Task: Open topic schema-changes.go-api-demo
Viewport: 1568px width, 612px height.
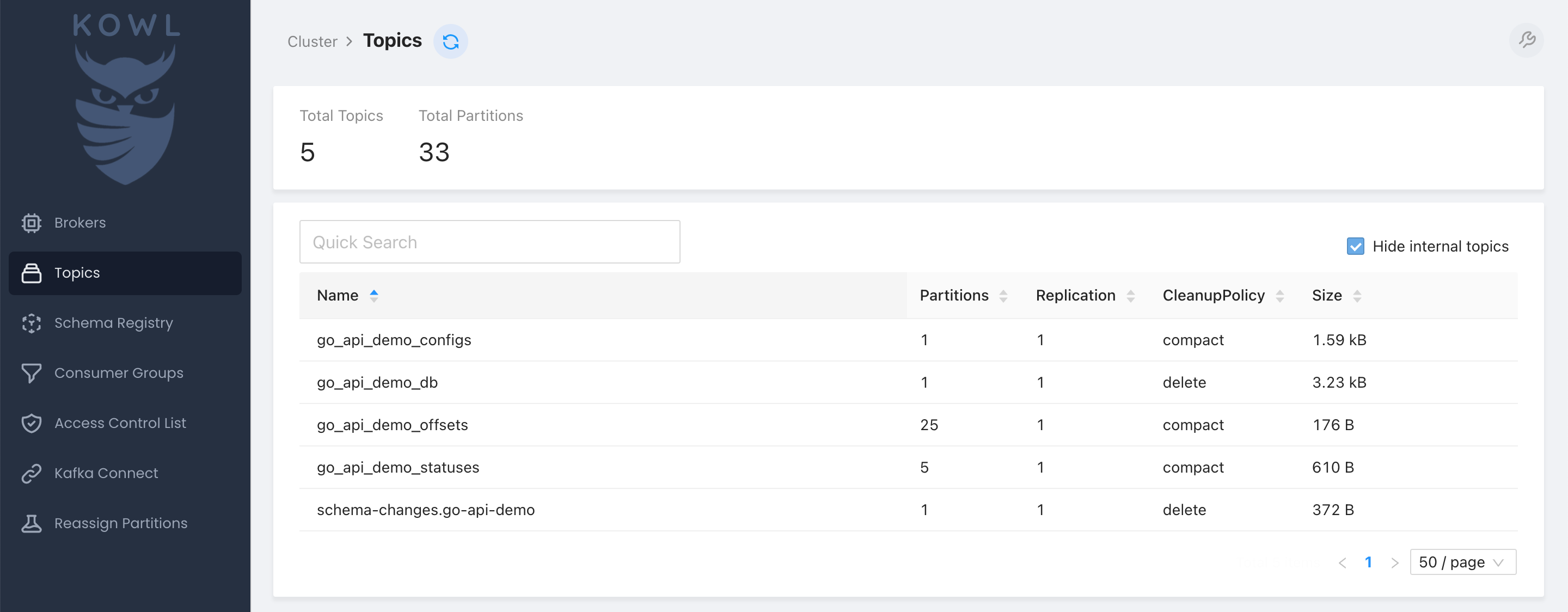Action: coord(425,510)
